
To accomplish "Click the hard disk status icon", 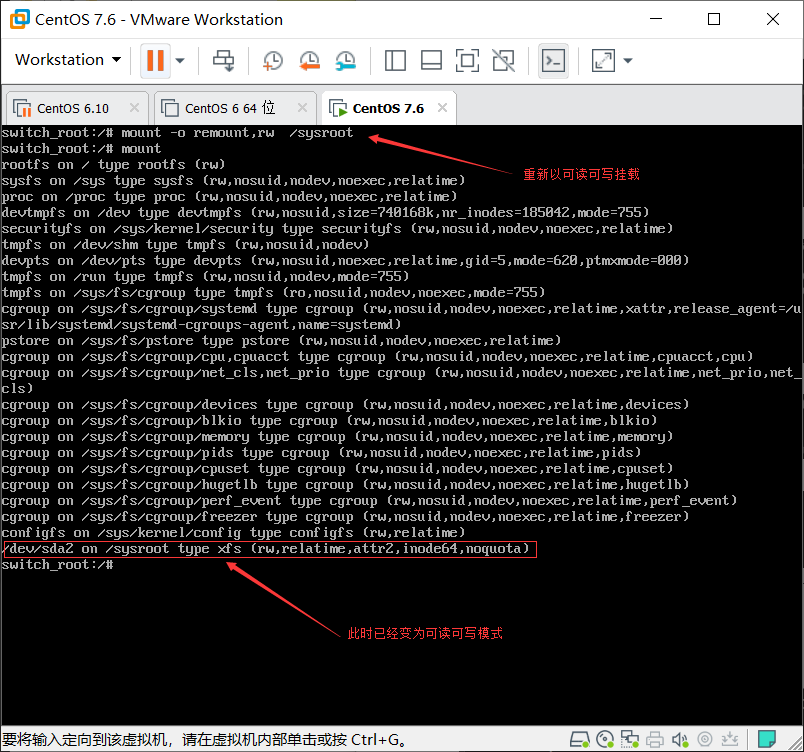I will [x=579, y=739].
